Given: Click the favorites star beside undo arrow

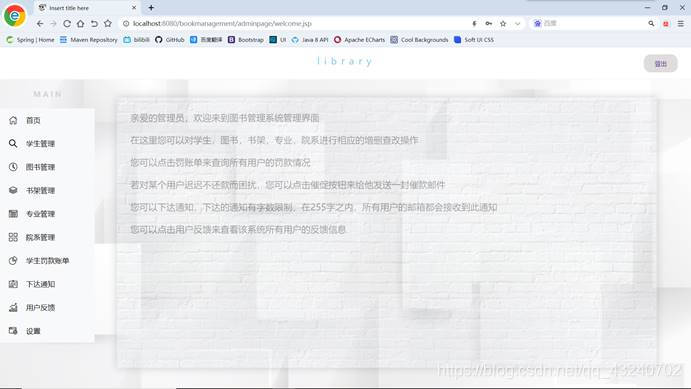Looking at the screenshot, I should click(x=108, y=23).
